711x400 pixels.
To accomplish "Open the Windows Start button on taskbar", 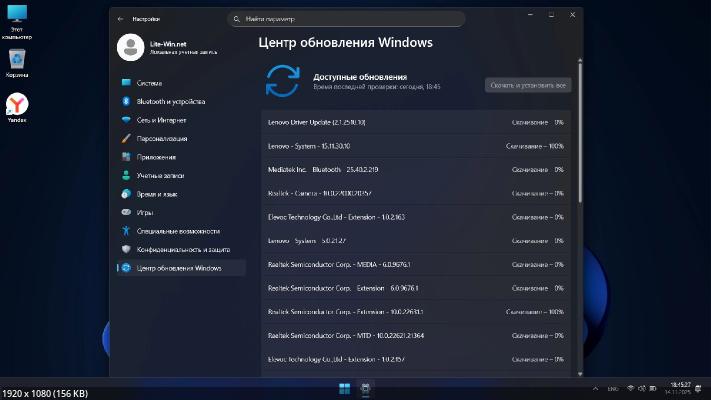I will coord(345,388).
